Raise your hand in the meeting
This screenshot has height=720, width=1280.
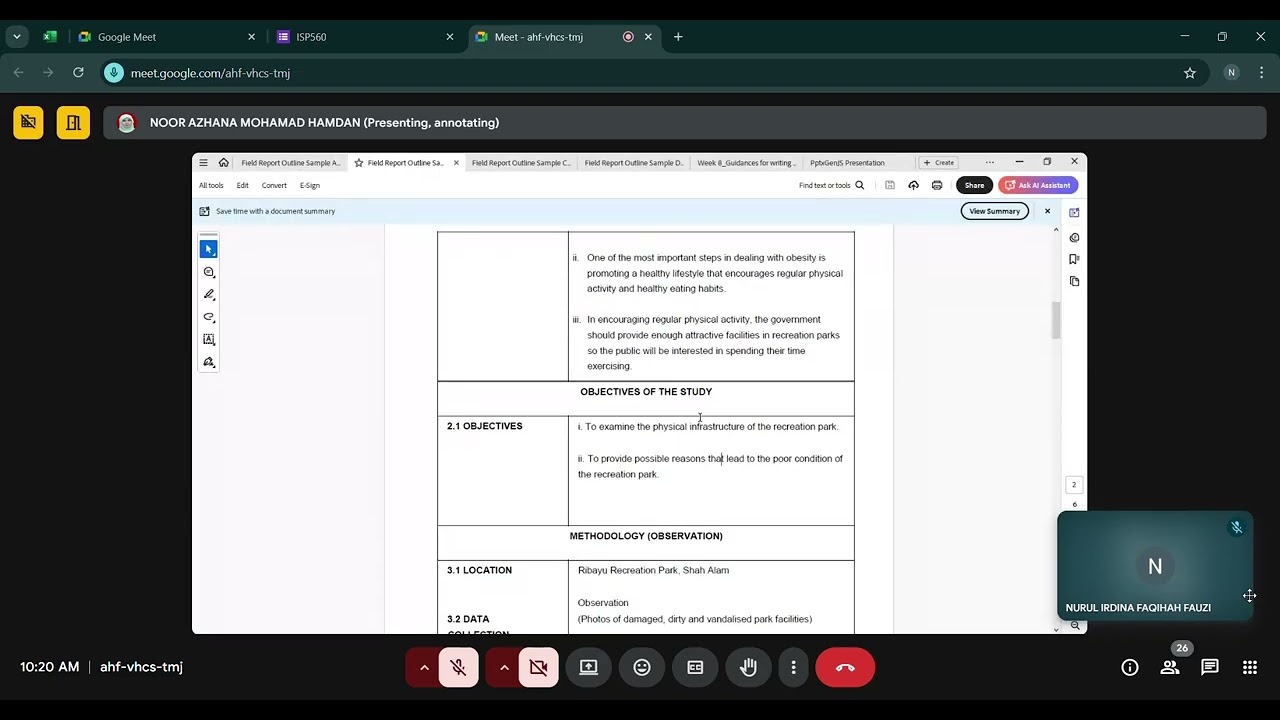(748, 667)
